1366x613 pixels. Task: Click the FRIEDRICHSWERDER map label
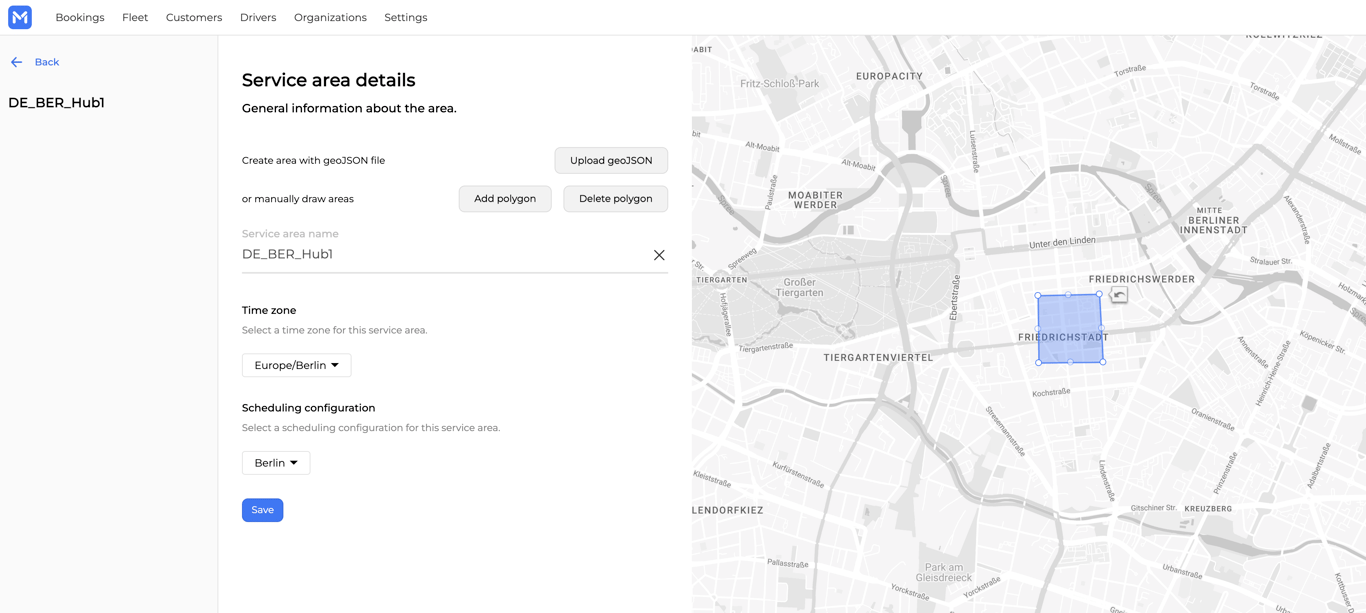pyautogui.click(x=1141, y=279)
